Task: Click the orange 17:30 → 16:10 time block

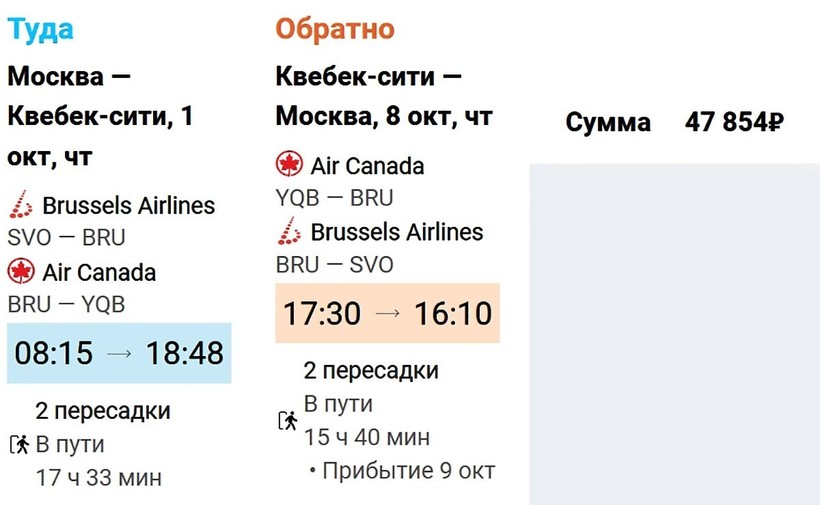Action: point(388,314)
